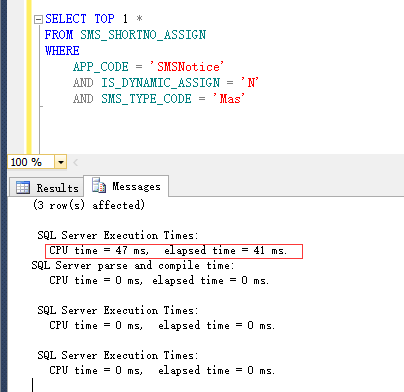Click 'SQL Server parse and compile time:' line
Viewport: 404px width, 392px height.
coord(133,265)
